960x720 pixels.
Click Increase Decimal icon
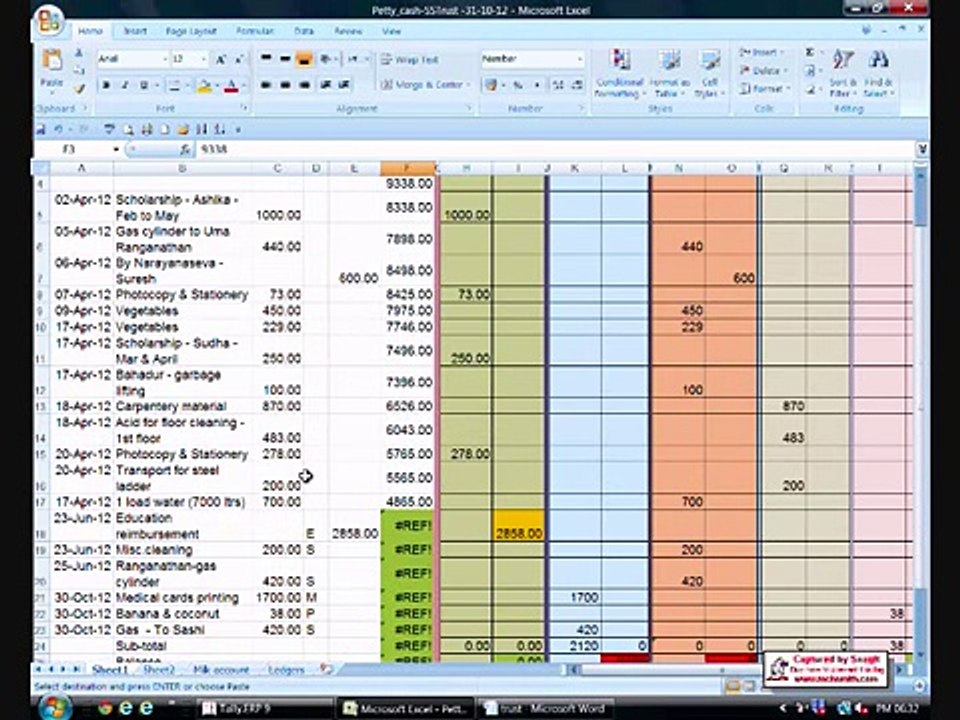[558, 85]
